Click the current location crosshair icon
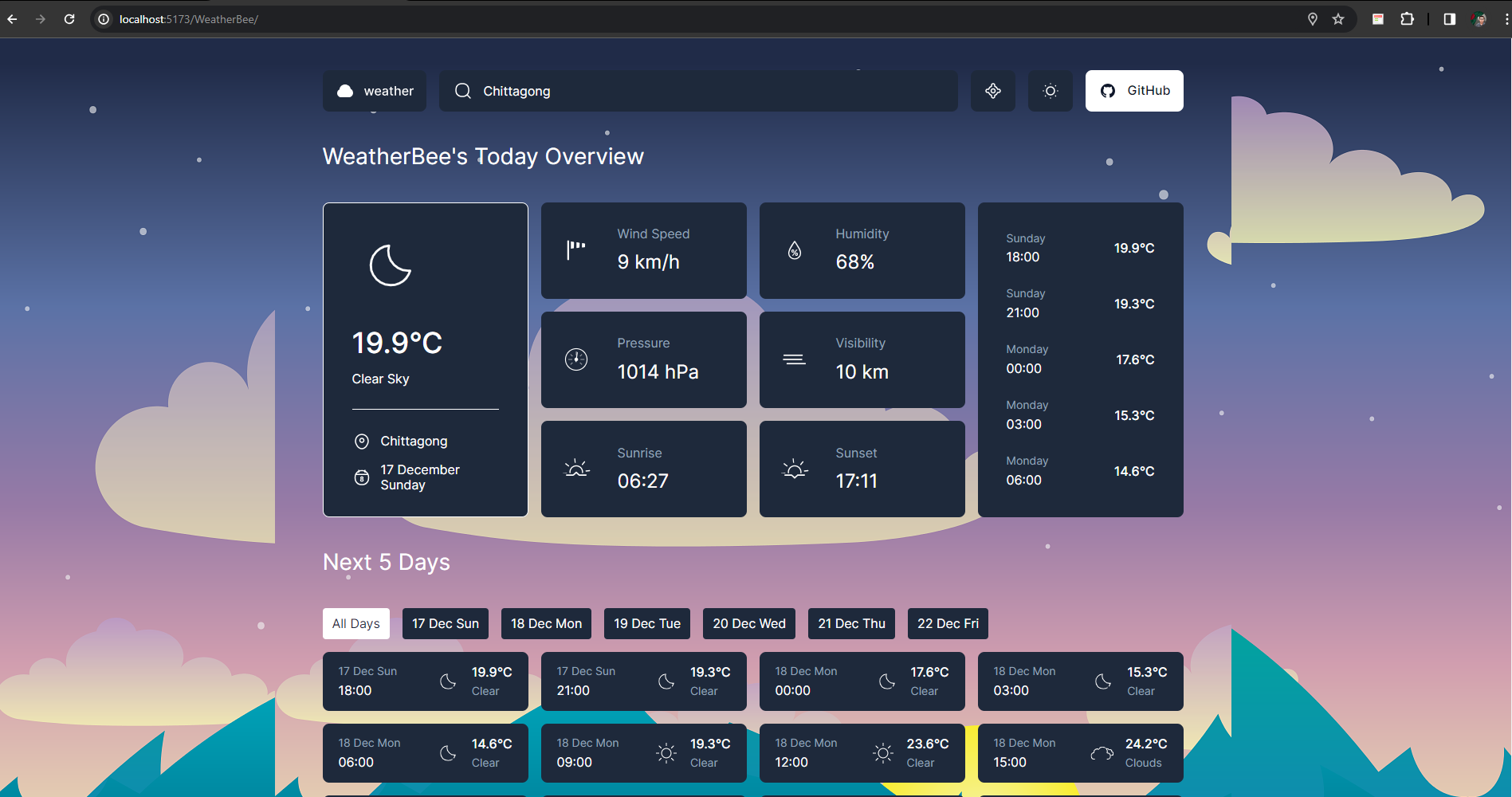 pos(992,91)
